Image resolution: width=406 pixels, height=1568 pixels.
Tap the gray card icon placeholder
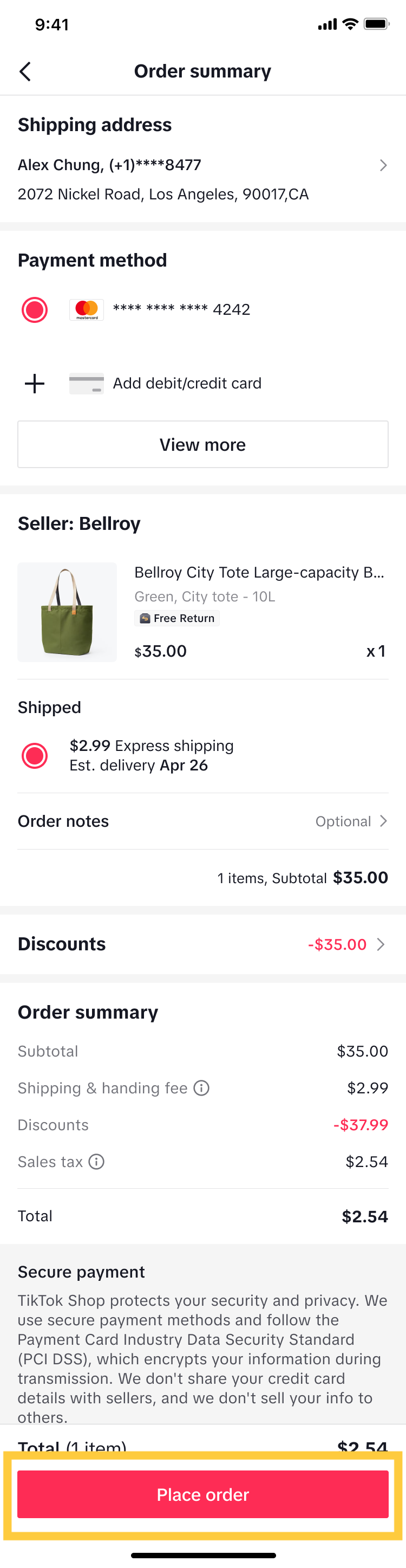pyautogui.click(x=86, y=384)
